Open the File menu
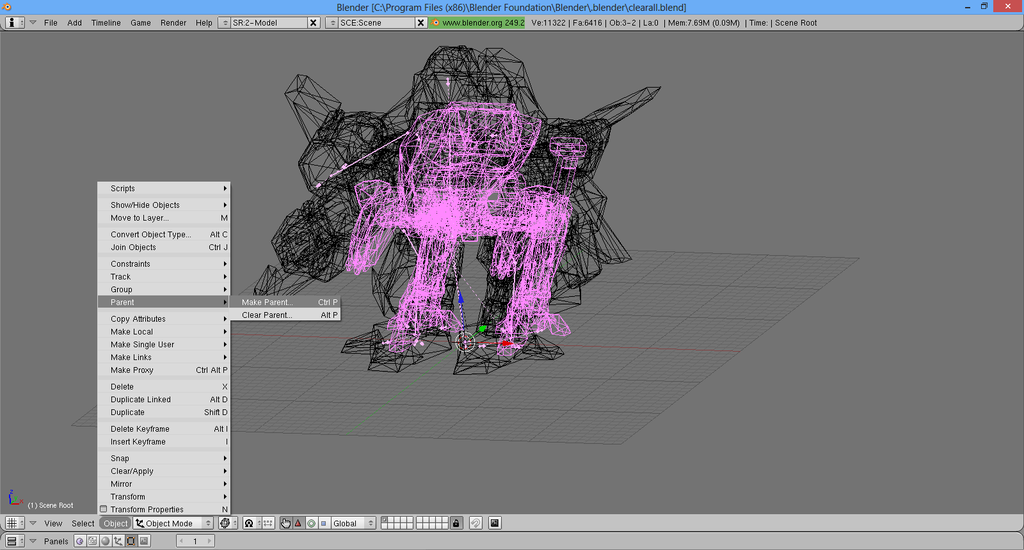Screen dimensions: 1024x550 (x=50, y=22)
